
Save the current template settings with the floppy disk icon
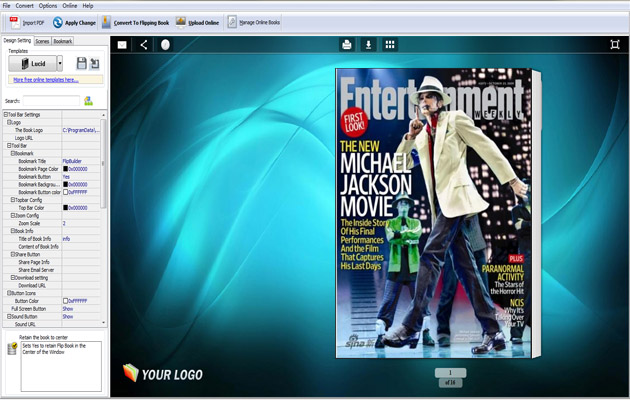82,63
